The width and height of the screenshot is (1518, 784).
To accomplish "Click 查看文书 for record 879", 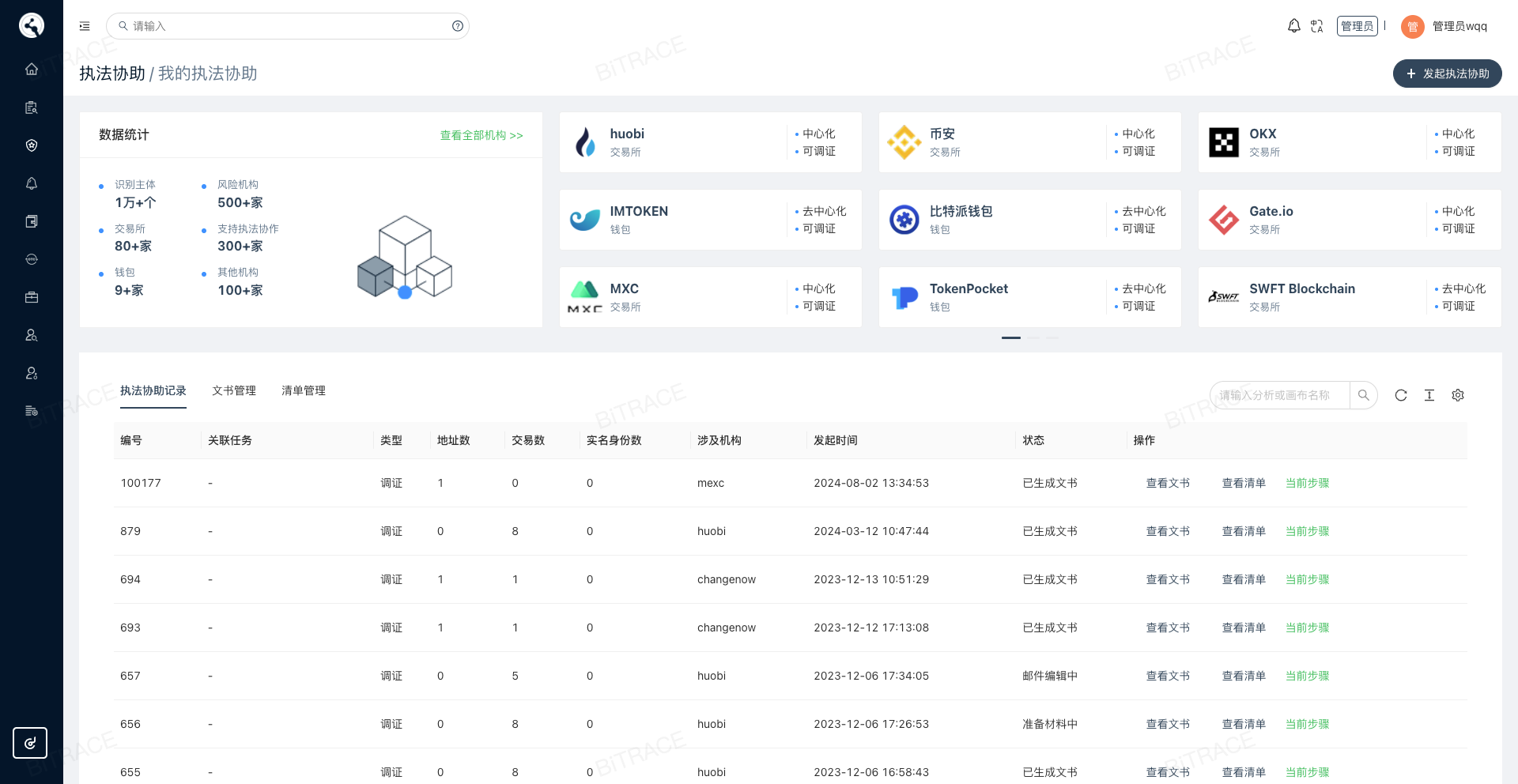I will point(1168,531).
